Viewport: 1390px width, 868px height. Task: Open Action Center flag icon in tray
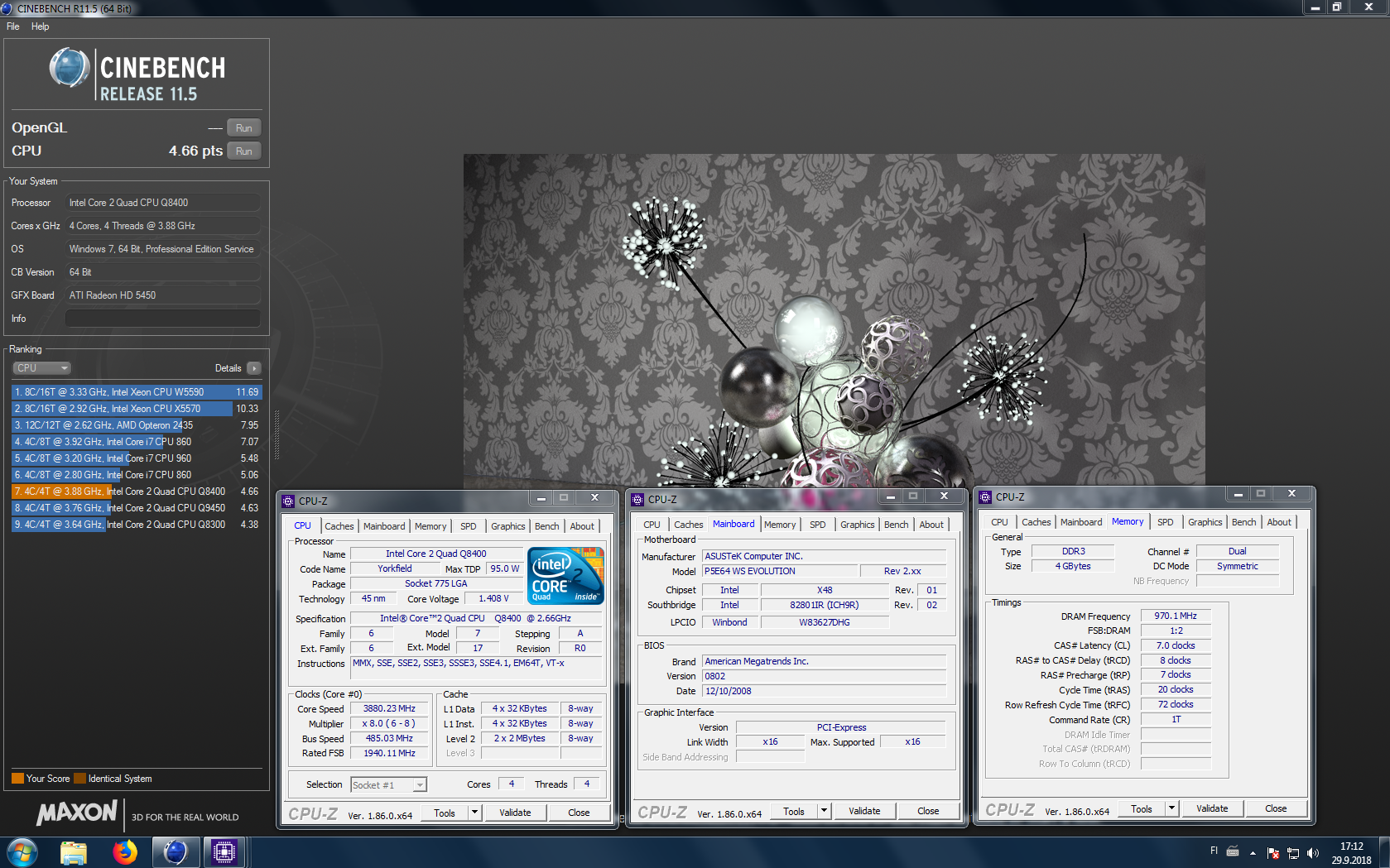[1273, 853]
